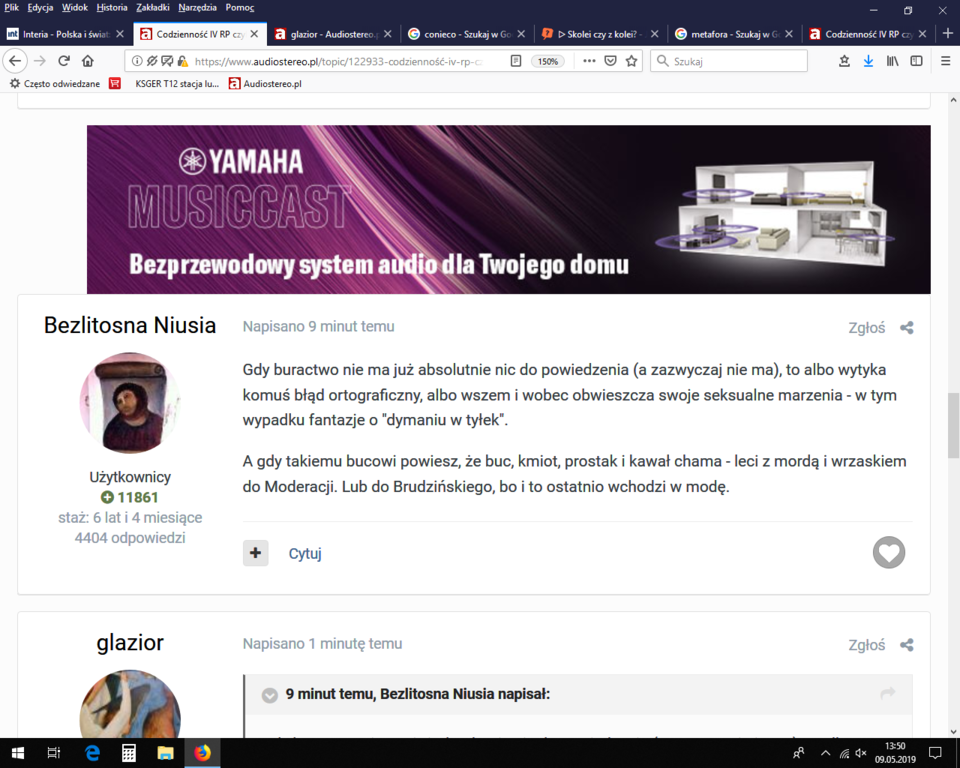
Task: Open Windows Start menu
Action: tap(18, 753)
